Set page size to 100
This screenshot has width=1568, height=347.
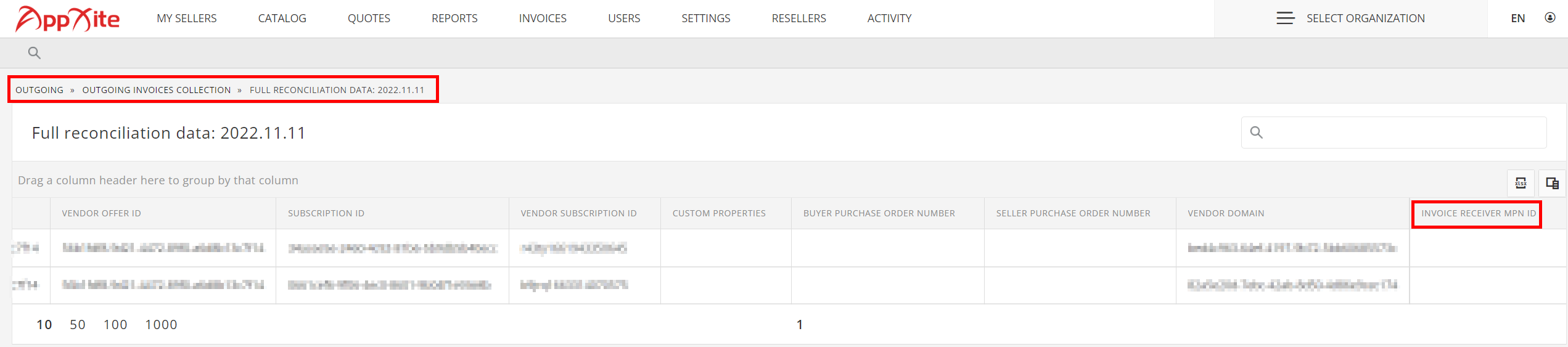click(x=115, y=325)
